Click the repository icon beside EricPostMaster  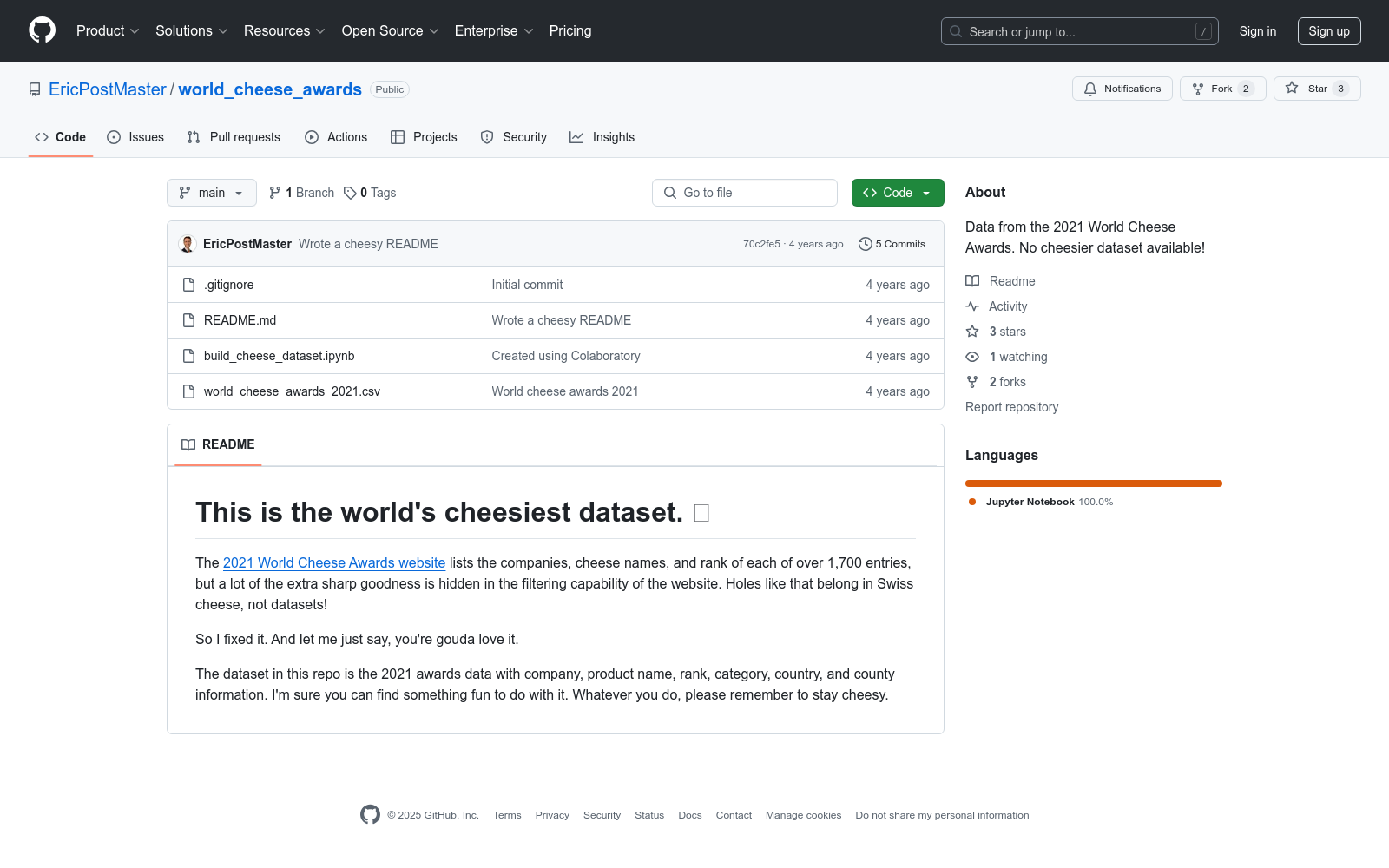(35, 89)
